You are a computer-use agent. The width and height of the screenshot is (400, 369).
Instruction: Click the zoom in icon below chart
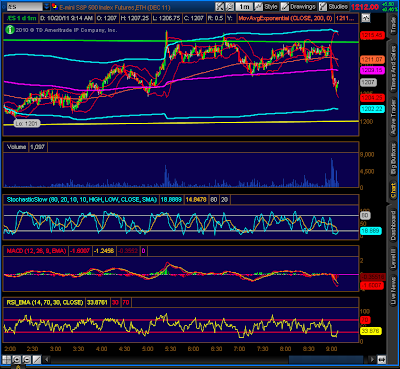tap(16, 360)
